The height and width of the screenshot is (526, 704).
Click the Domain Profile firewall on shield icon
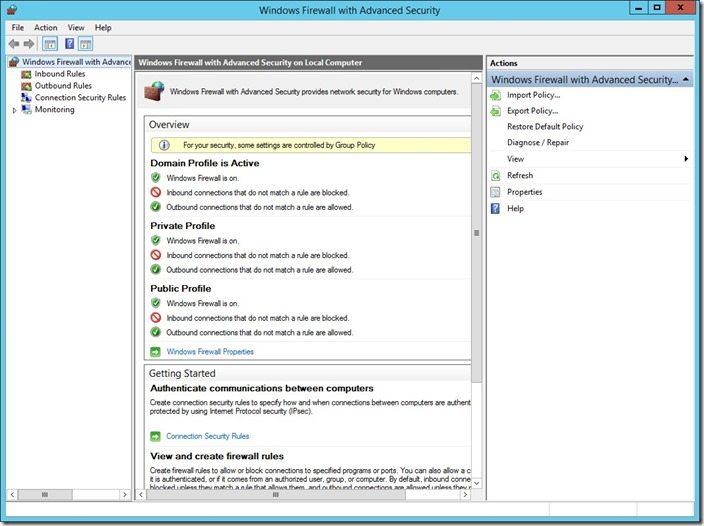(x=156, y=178)
